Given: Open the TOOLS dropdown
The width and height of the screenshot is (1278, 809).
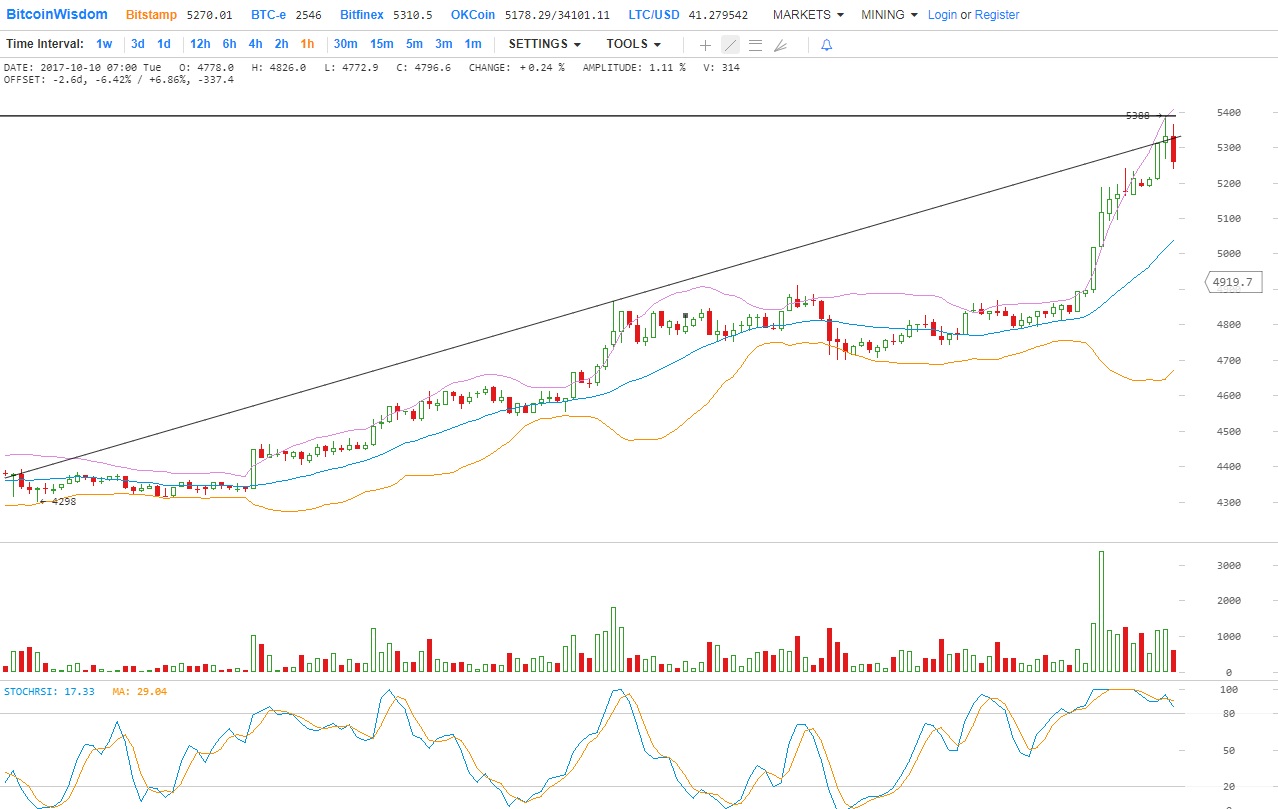Looking at the screenshot, I should (633, 44).
